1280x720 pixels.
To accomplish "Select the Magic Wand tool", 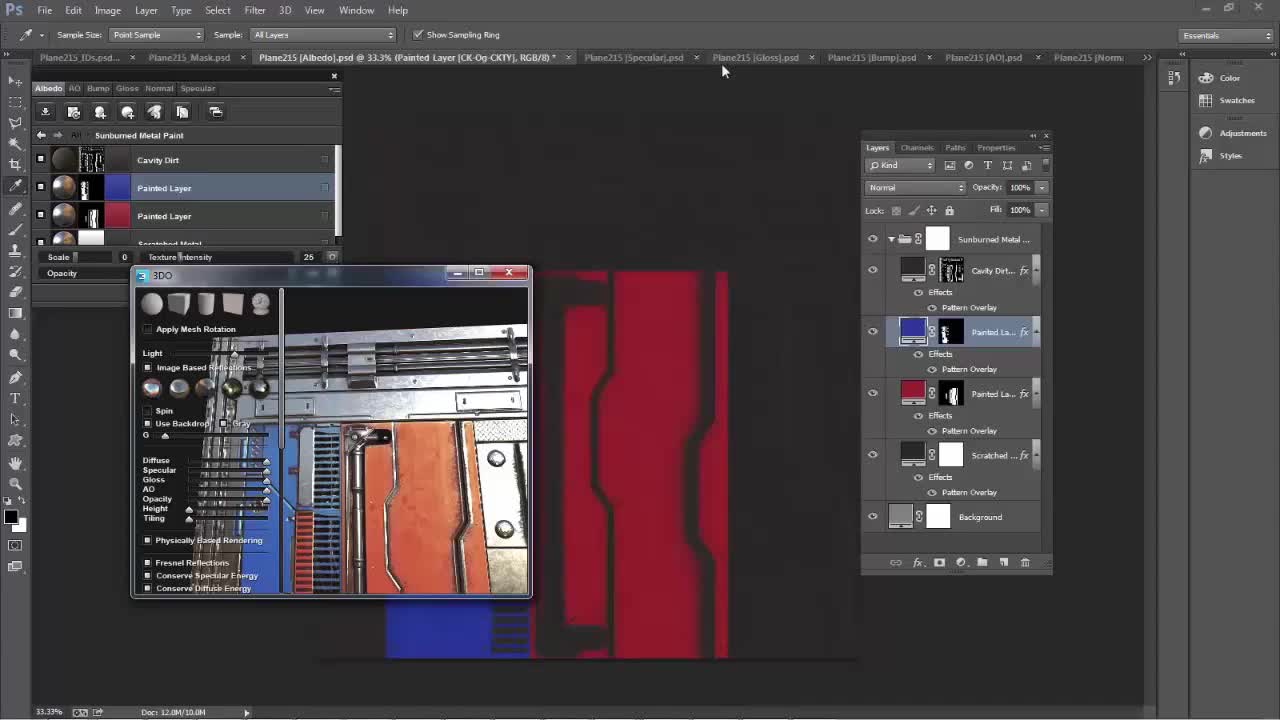I will [15, 144].
